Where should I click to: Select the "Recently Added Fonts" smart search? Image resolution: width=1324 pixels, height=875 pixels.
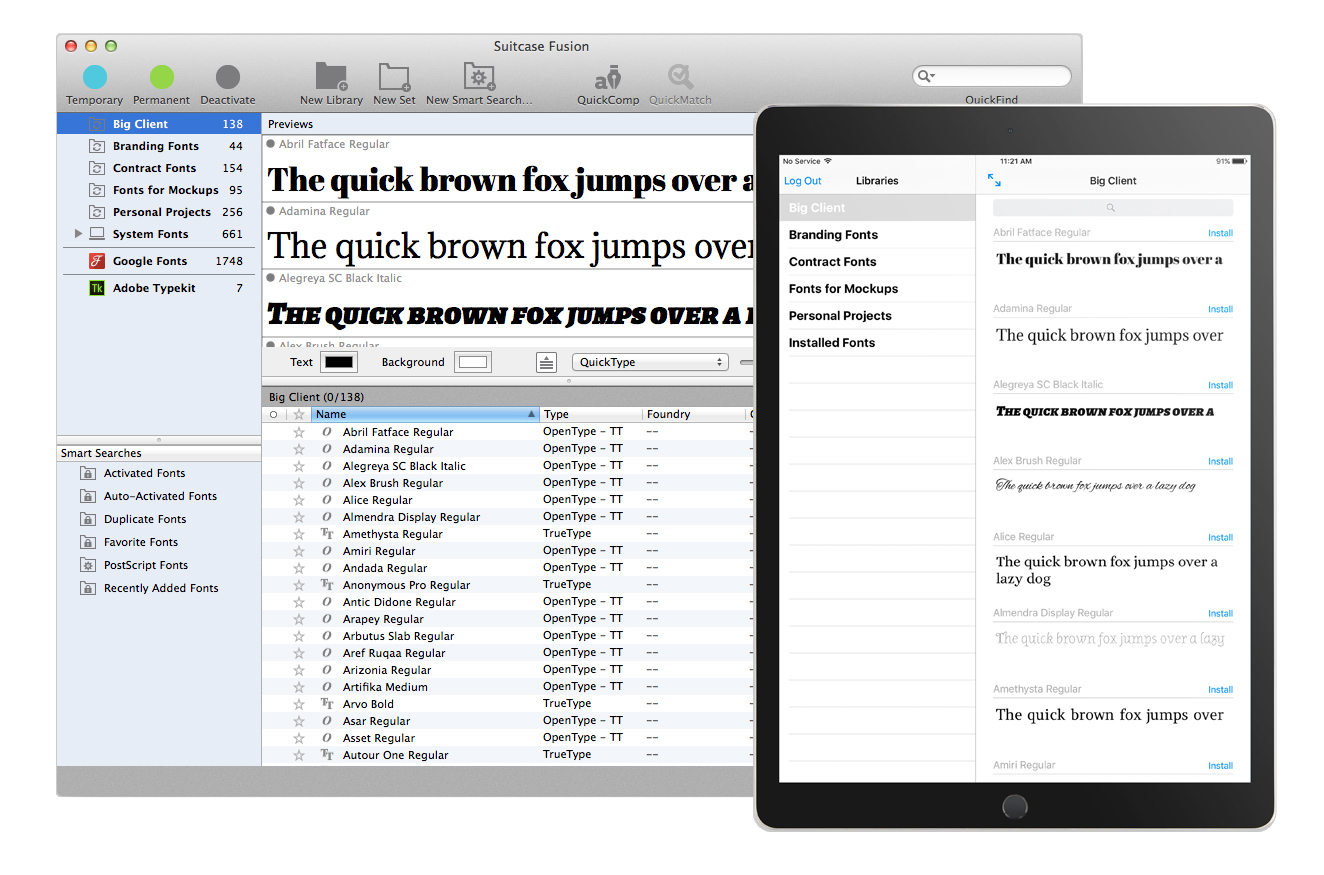point(161,588)
